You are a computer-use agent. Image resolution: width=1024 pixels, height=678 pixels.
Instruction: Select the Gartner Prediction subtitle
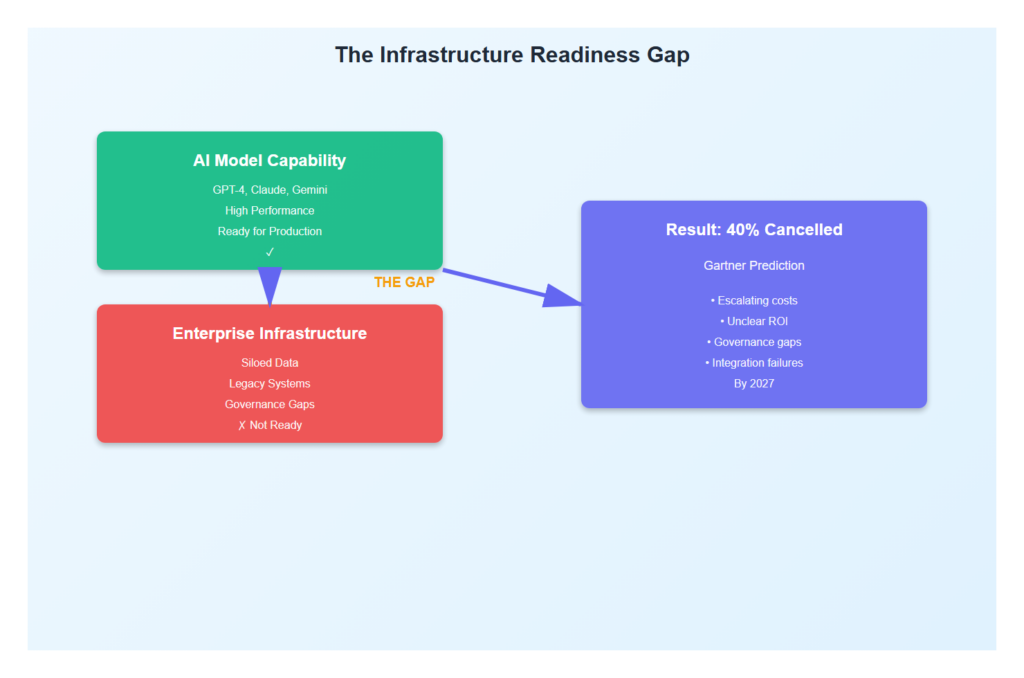click(x=754, y=266)
